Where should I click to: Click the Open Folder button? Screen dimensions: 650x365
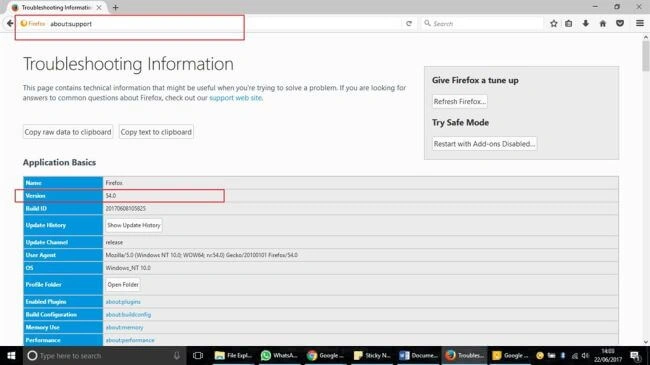pyautogui.click(x=123, y=285)
